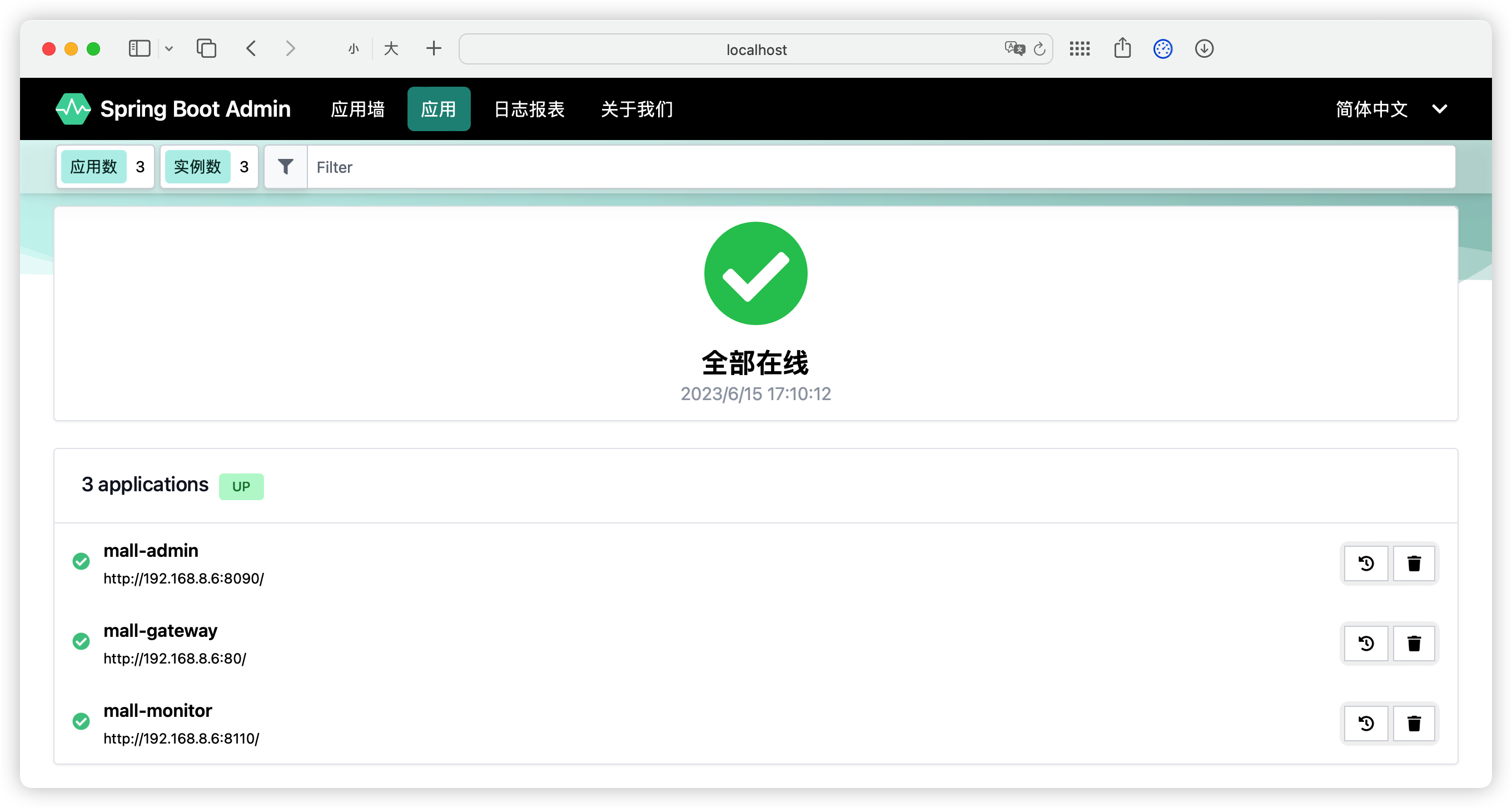Click the '3 applications' group header
1512x808 pixels.
(x=145, y=484)
